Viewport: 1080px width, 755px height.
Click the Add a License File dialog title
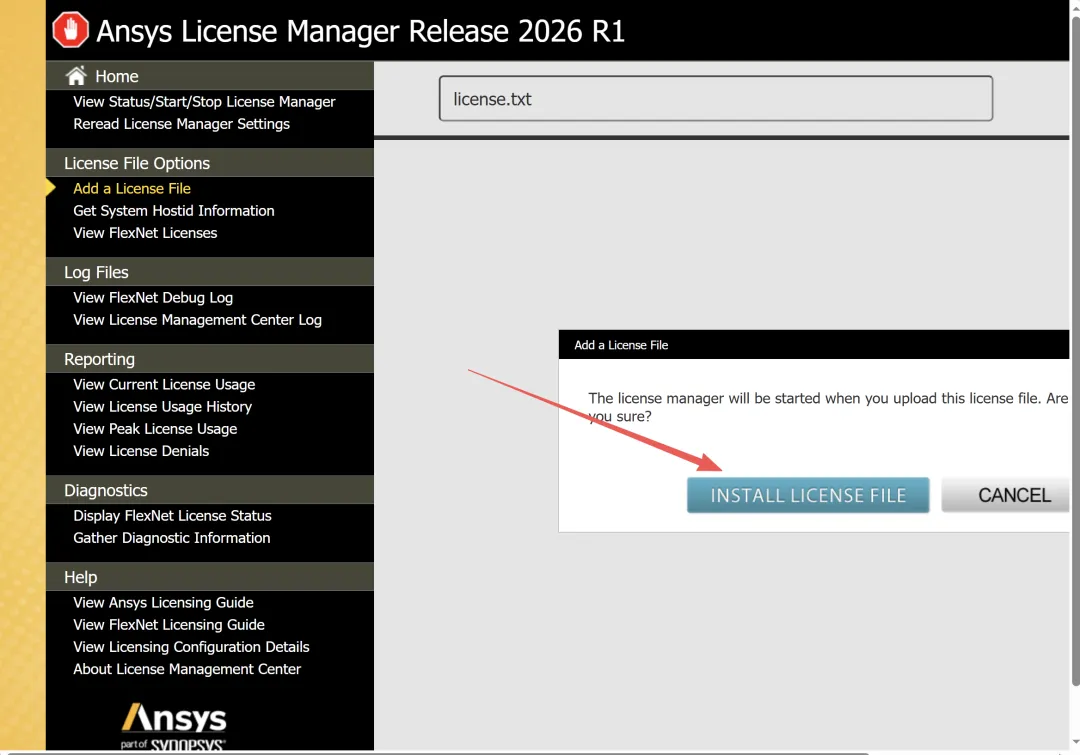621,344
